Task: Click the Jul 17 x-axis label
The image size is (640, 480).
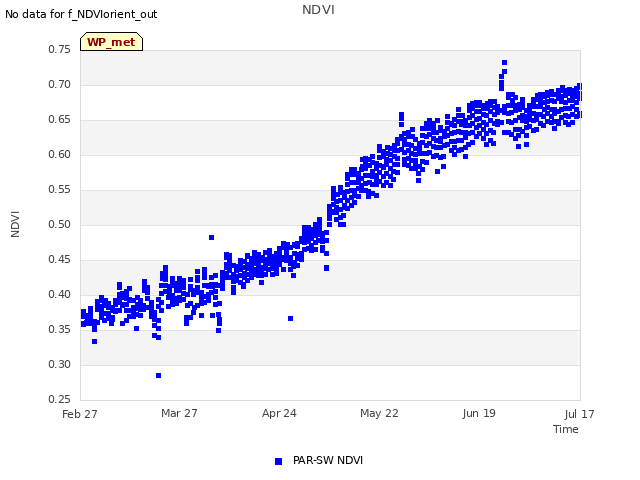Action: pyautogui.click(x=580, y=414)
